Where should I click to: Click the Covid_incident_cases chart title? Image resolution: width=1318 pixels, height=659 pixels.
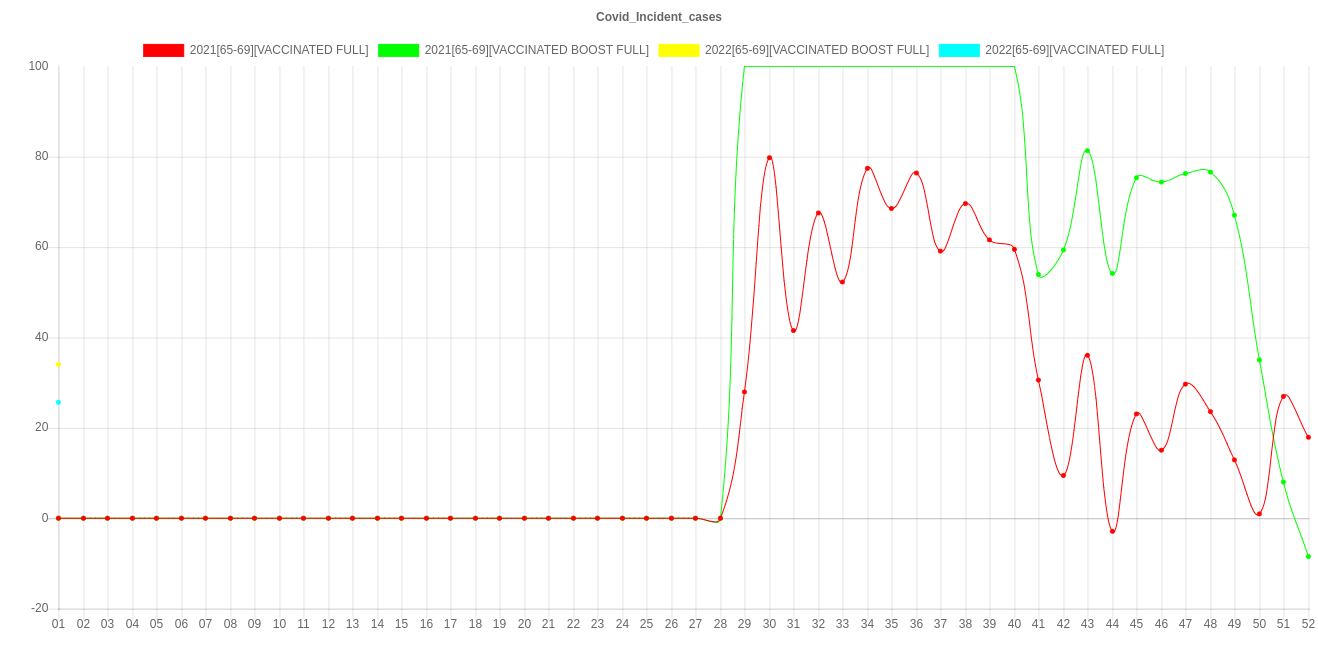point(658,17)
